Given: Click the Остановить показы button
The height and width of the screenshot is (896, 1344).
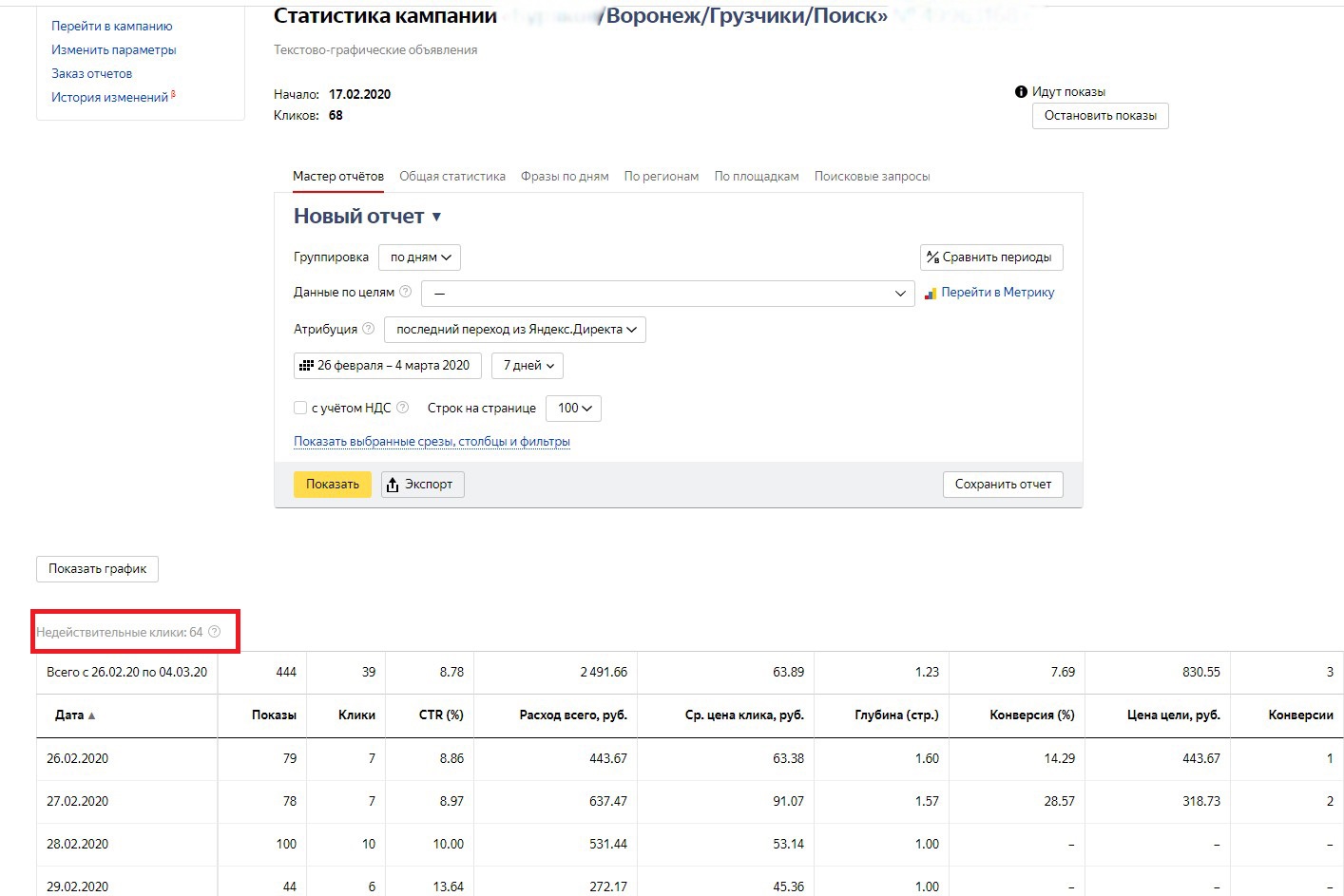Looking at the screenshot, I should [1101, 116].
